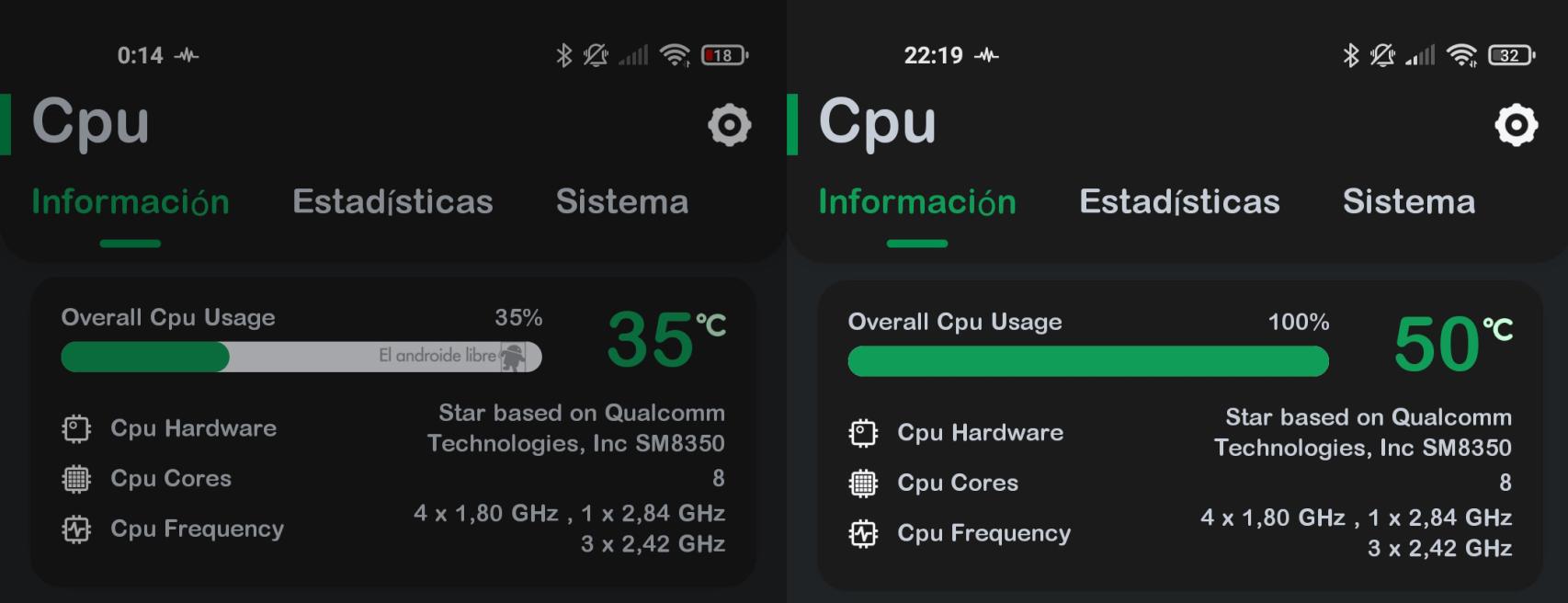Click the Overall Cpu Usage bar at 35%
The image size is (1568, 603).
pos(301,357)
